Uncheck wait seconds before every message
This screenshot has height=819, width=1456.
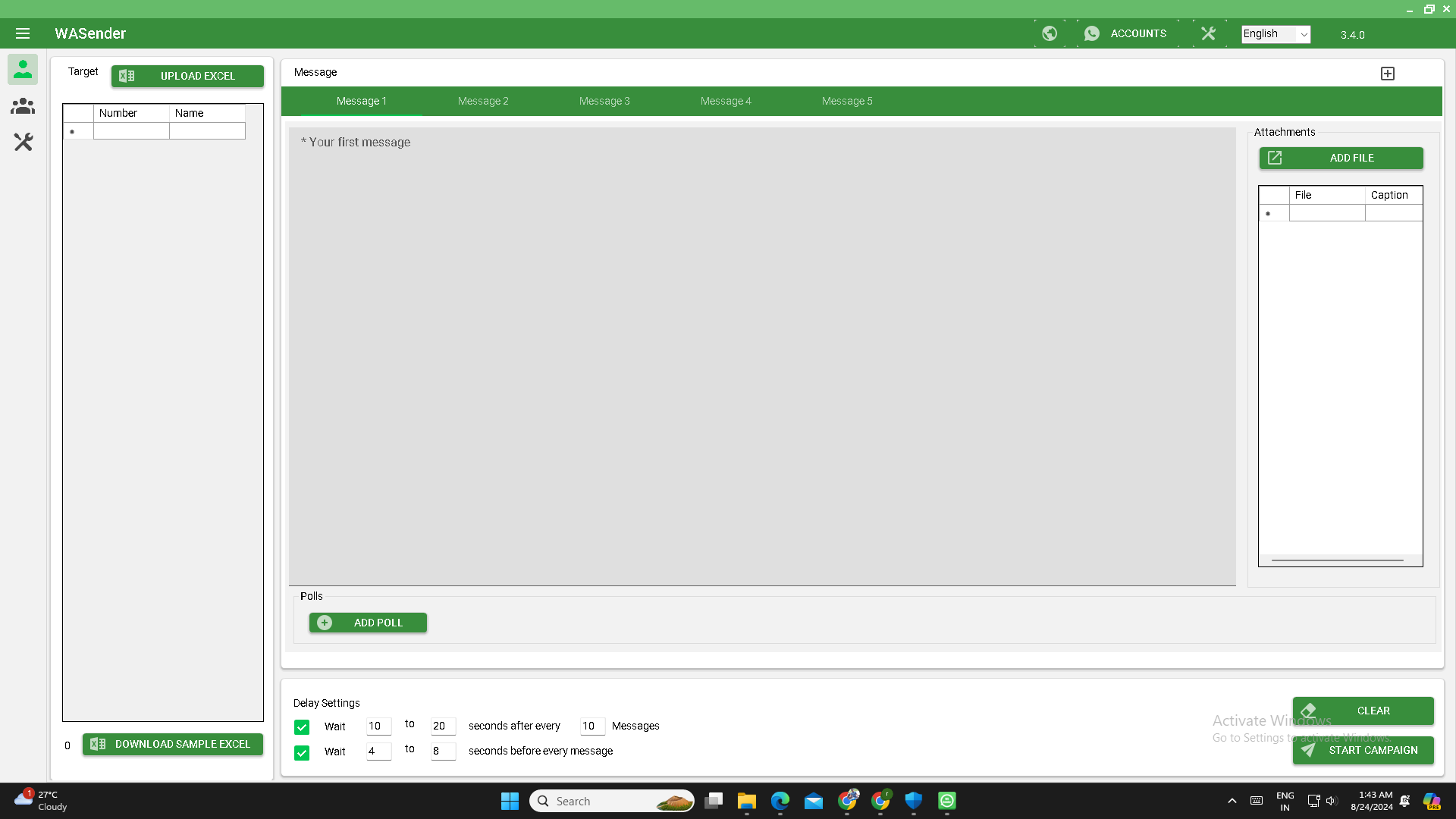click(302, 753)
